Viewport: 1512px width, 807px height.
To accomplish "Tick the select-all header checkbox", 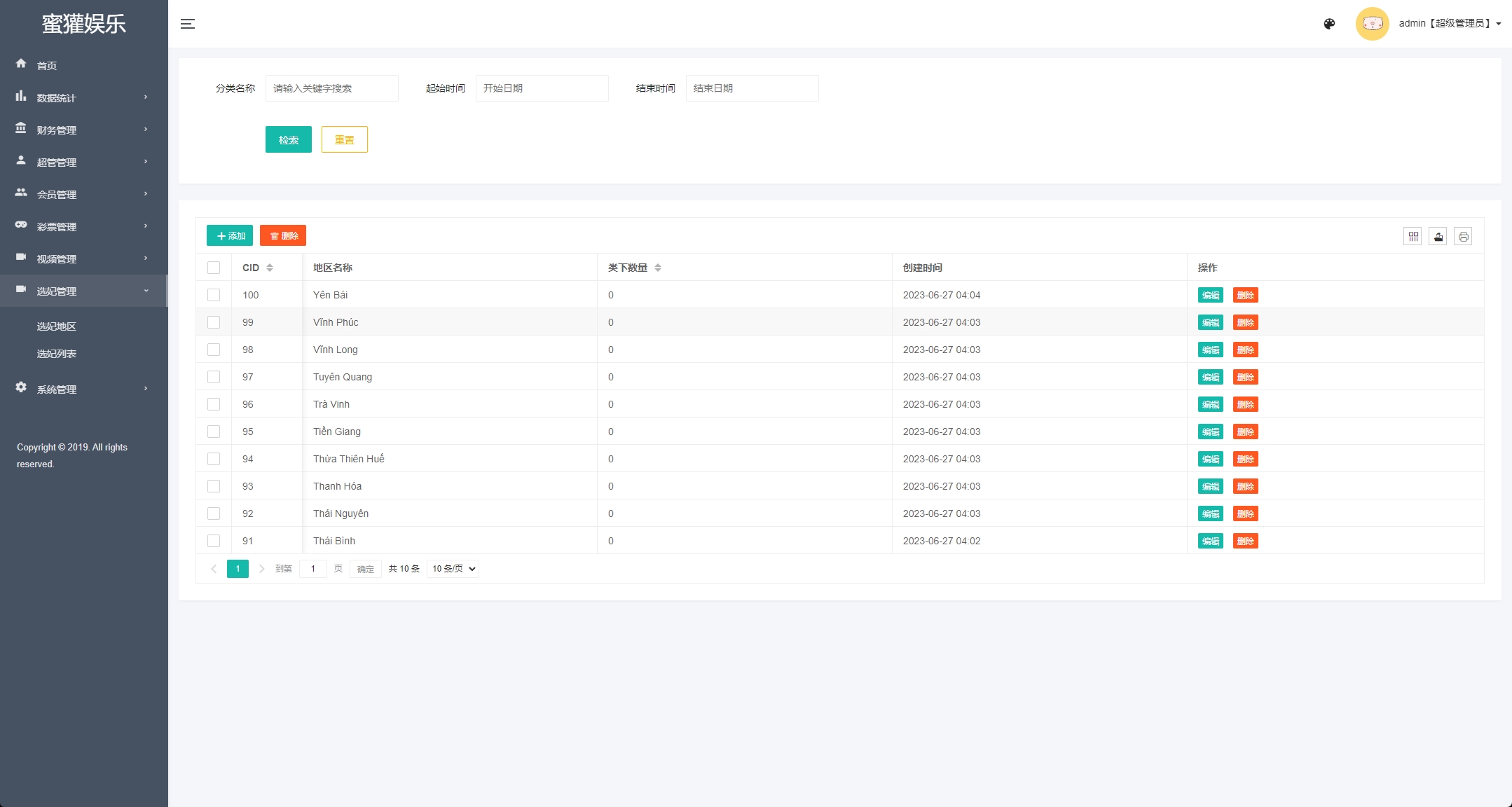I will coord(214,268).
